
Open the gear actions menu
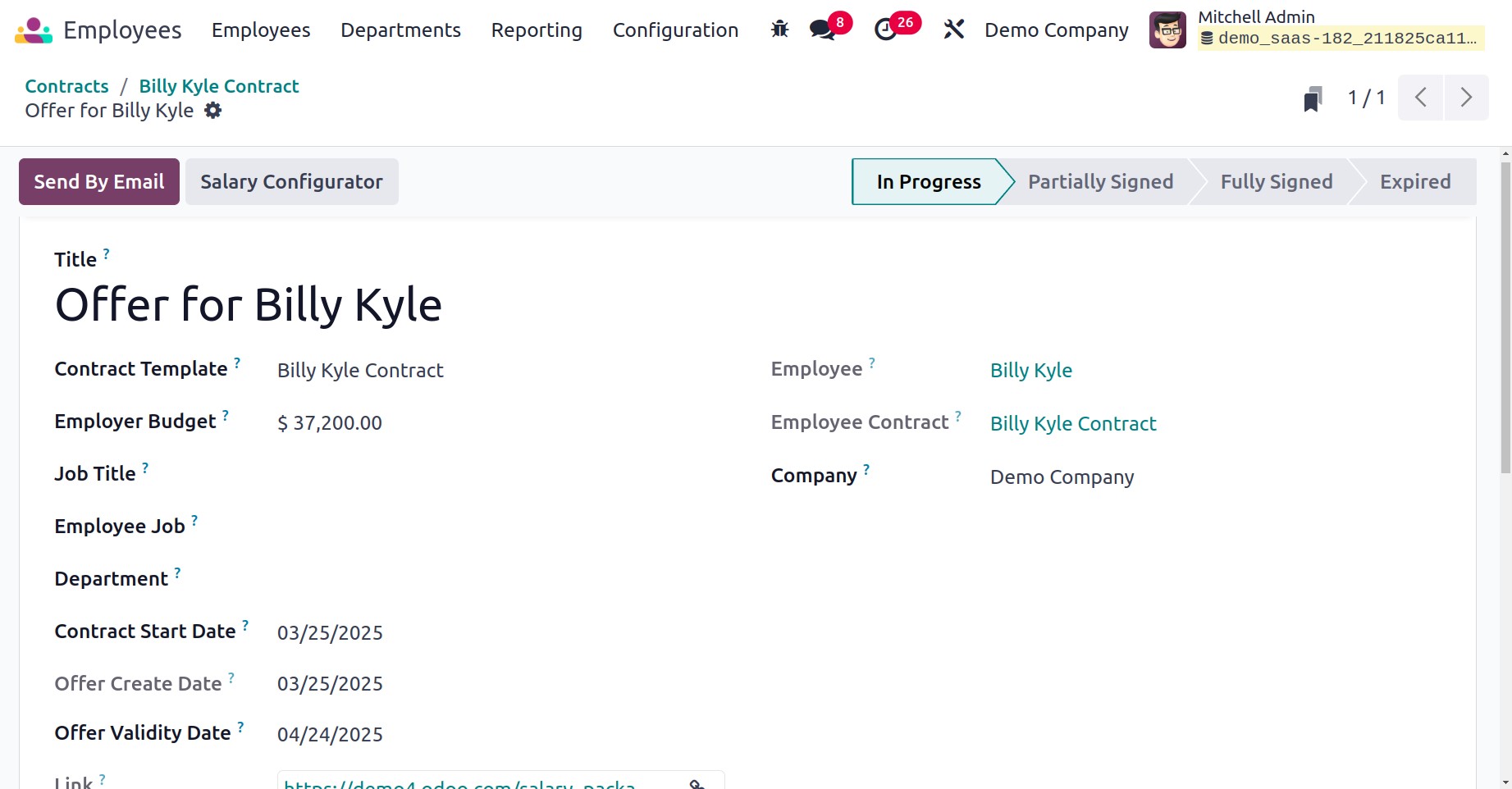click(x=213, y=111)
